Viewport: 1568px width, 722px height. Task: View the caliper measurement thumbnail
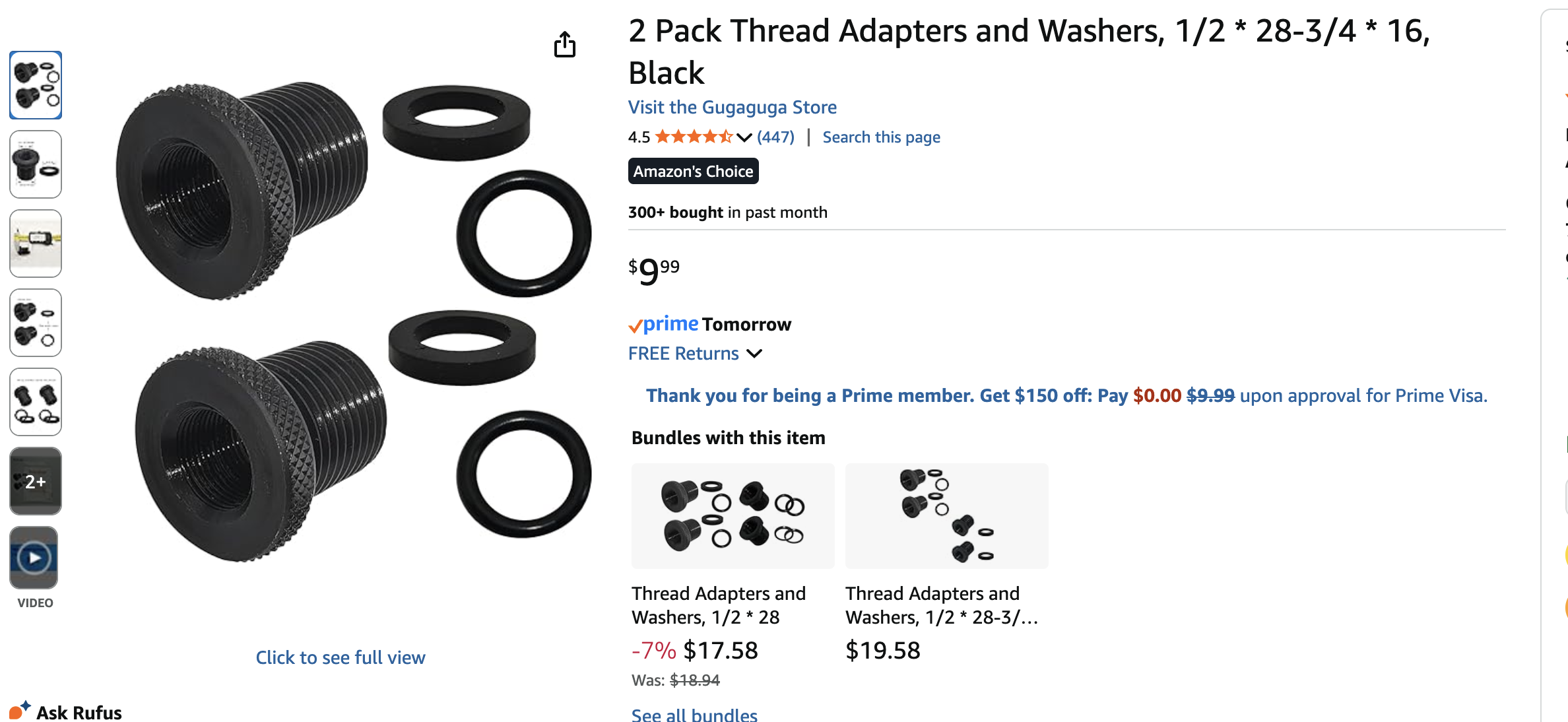tap(36, 244)
